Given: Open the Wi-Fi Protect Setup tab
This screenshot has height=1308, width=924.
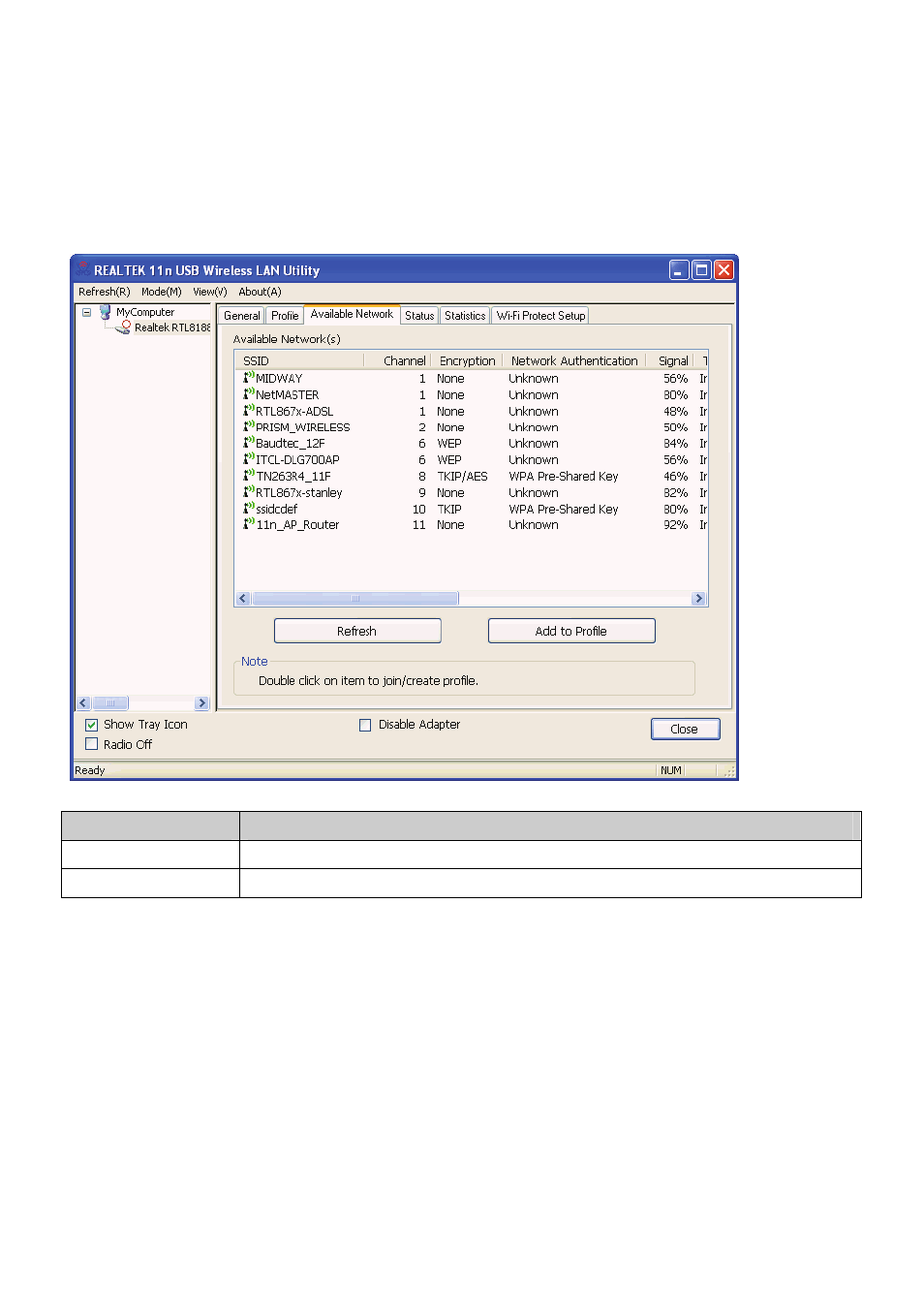Looking at the screenshot, I should 540,316.
